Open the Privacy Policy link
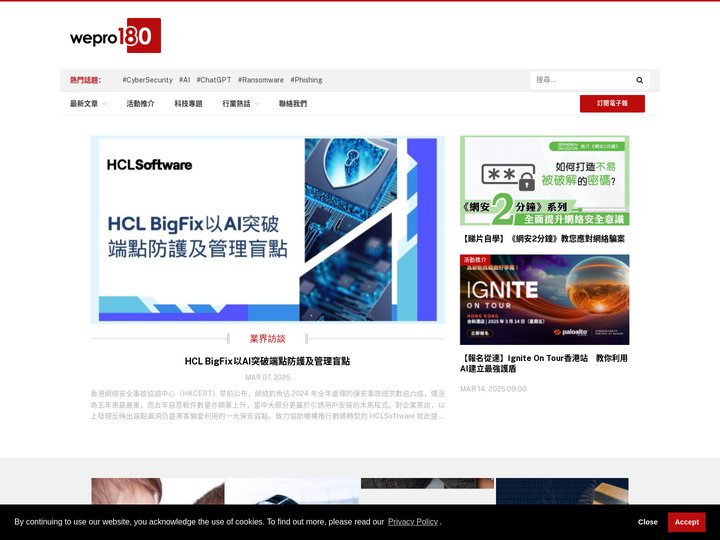 point(413,522)
